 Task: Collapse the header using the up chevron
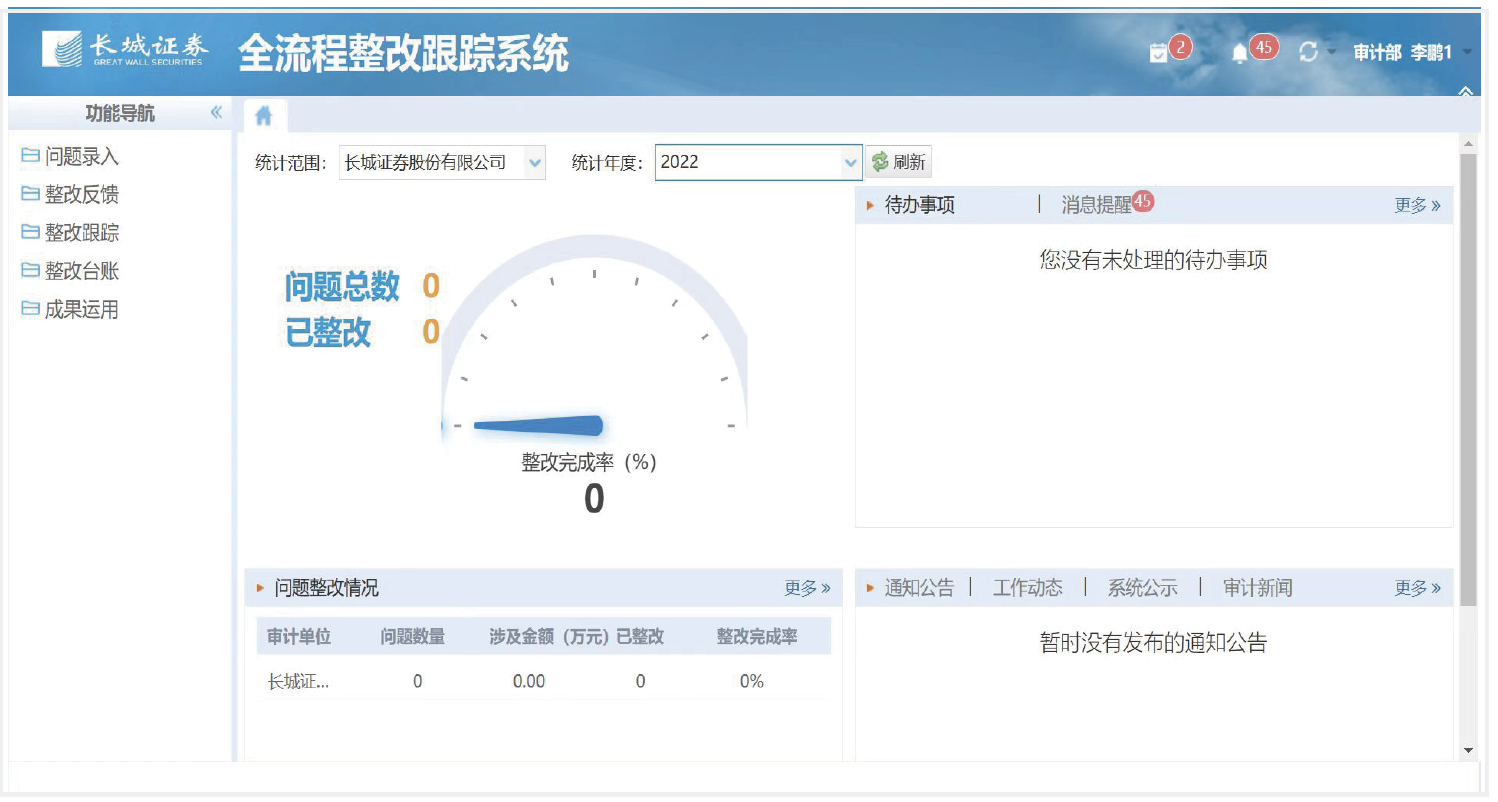[1465, 92]
